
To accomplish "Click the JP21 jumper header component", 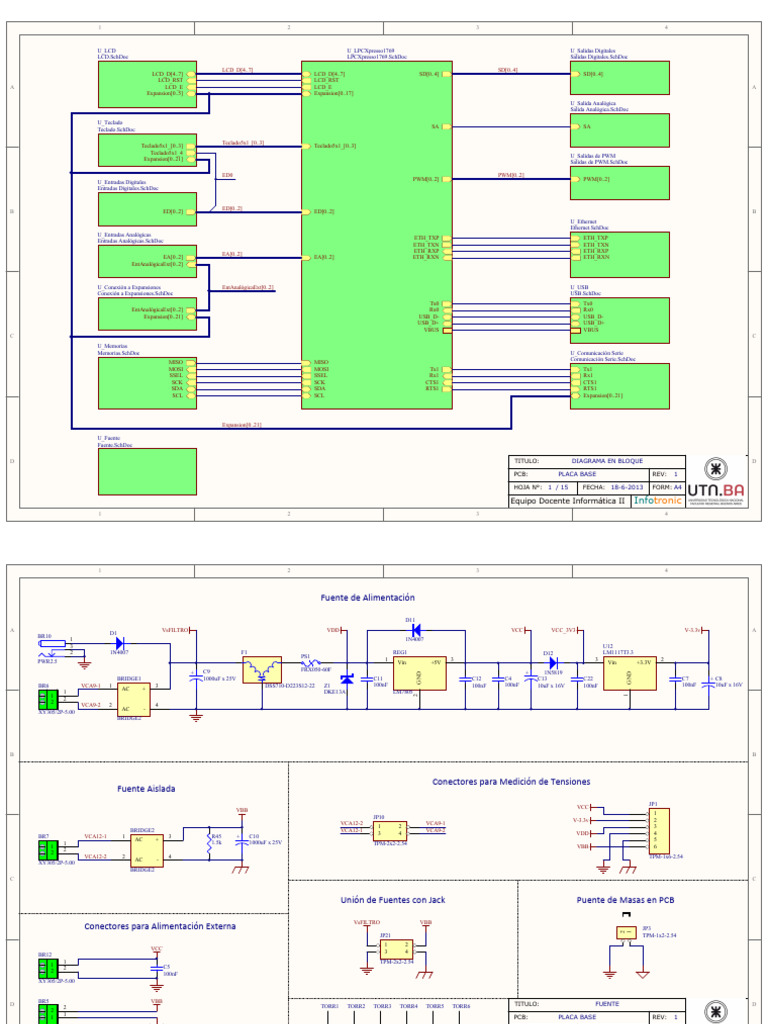I will tap(396, 949).
